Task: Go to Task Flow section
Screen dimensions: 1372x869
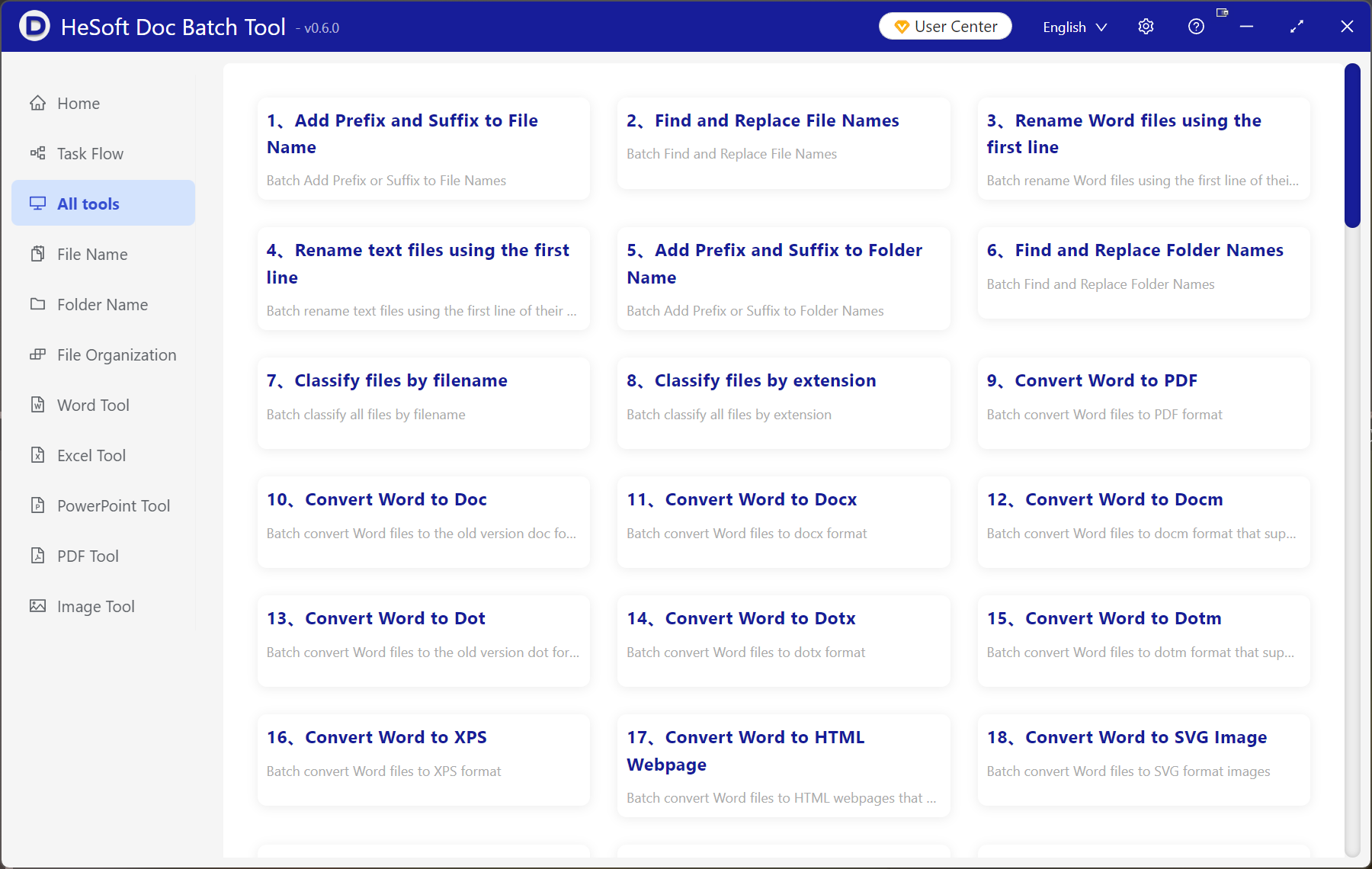Action: click(104, 153)
